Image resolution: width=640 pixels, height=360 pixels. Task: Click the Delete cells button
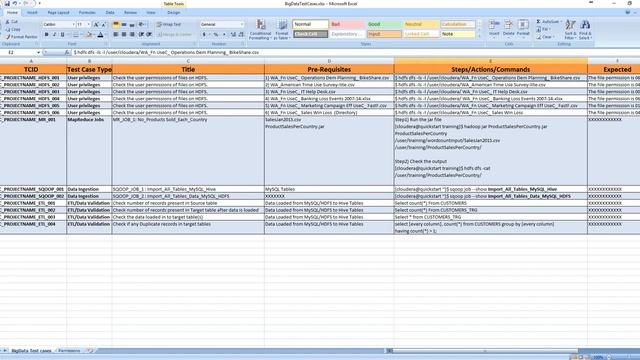click(509, 28)
